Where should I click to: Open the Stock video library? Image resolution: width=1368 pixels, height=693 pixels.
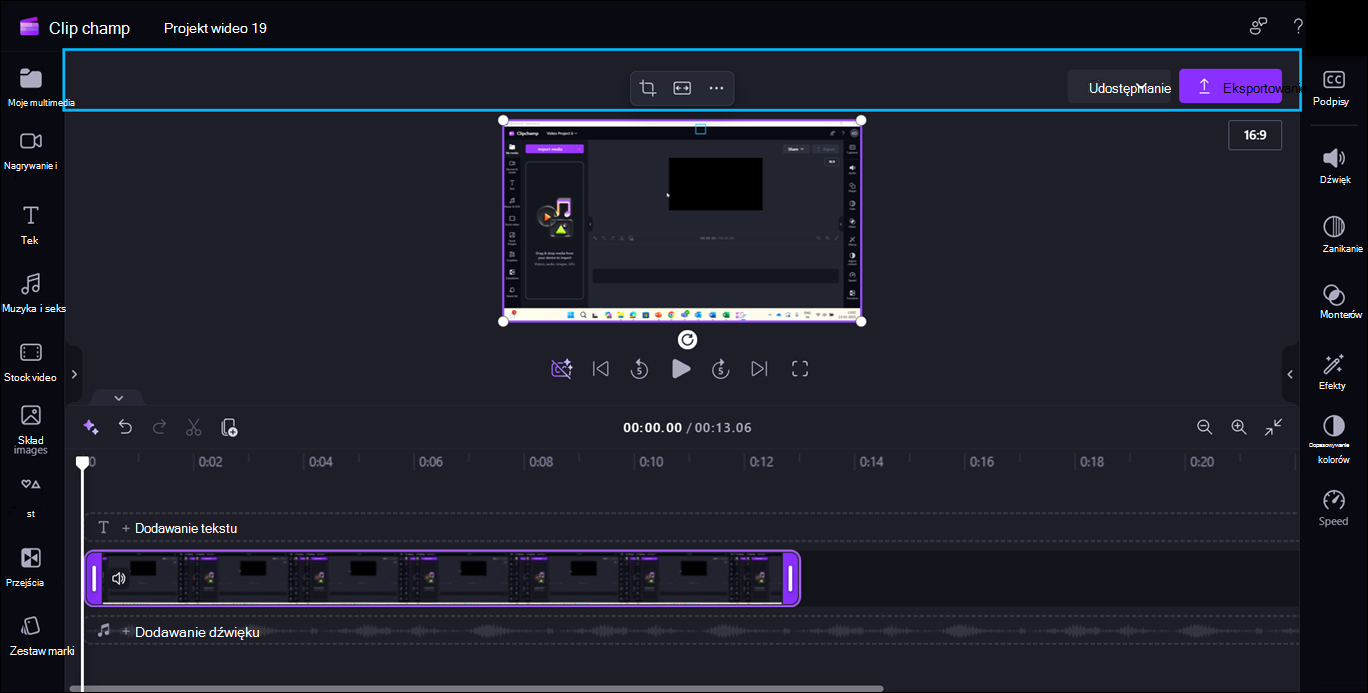pos(31,362)
